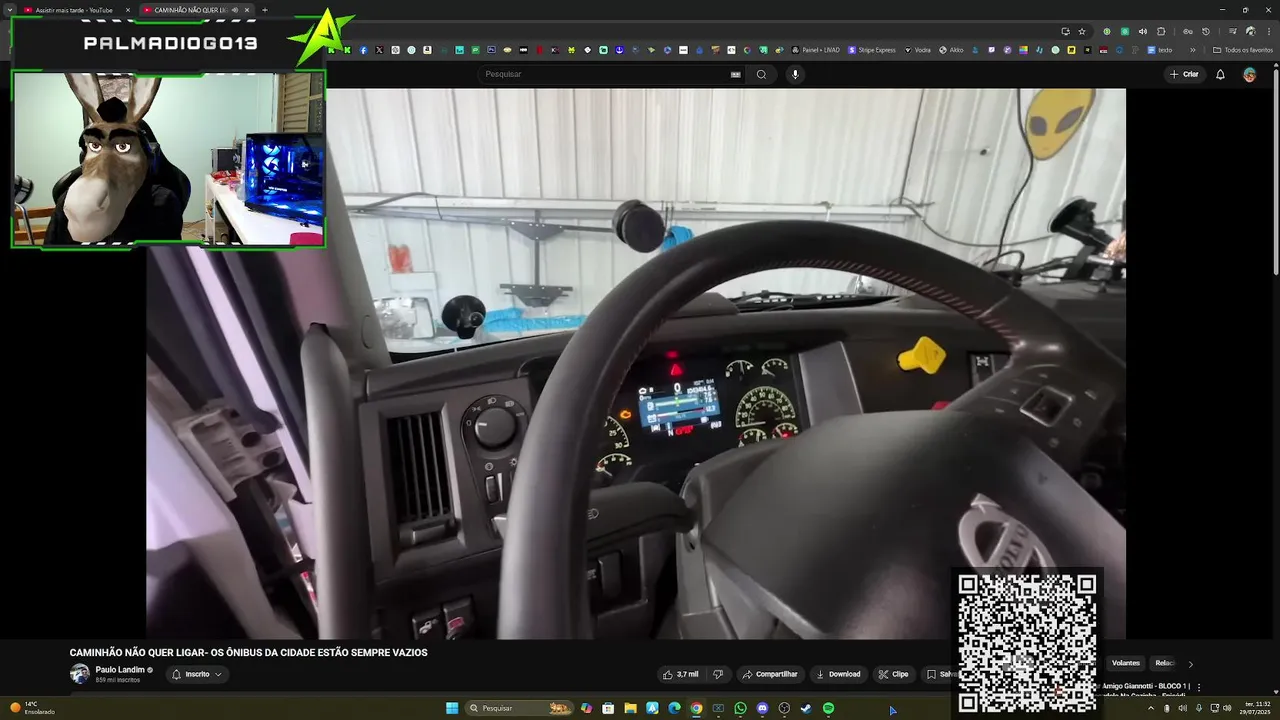This screenshot has width=1280, height=720.
Task: Open Discord from taskbar
Action: coord(762,708)
